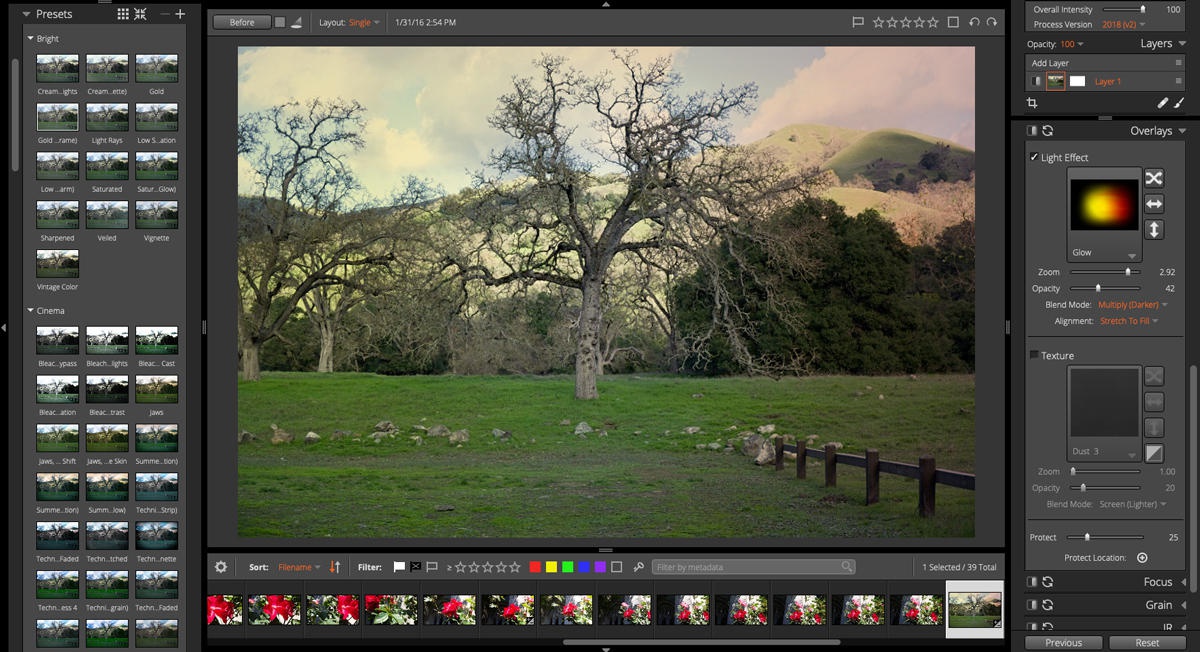Enable the Texture checkbox

[1034, 355]
